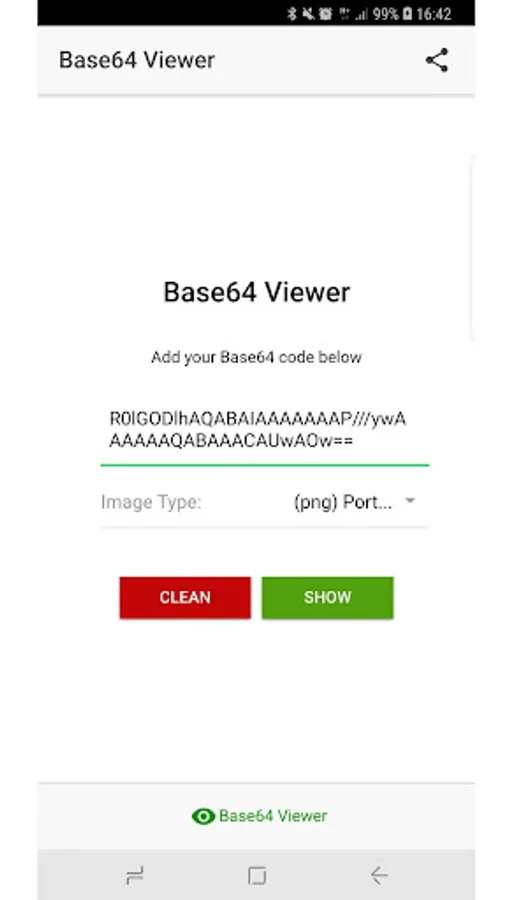
Task: Click the green SHOW button
Action: tap(328, 598)
